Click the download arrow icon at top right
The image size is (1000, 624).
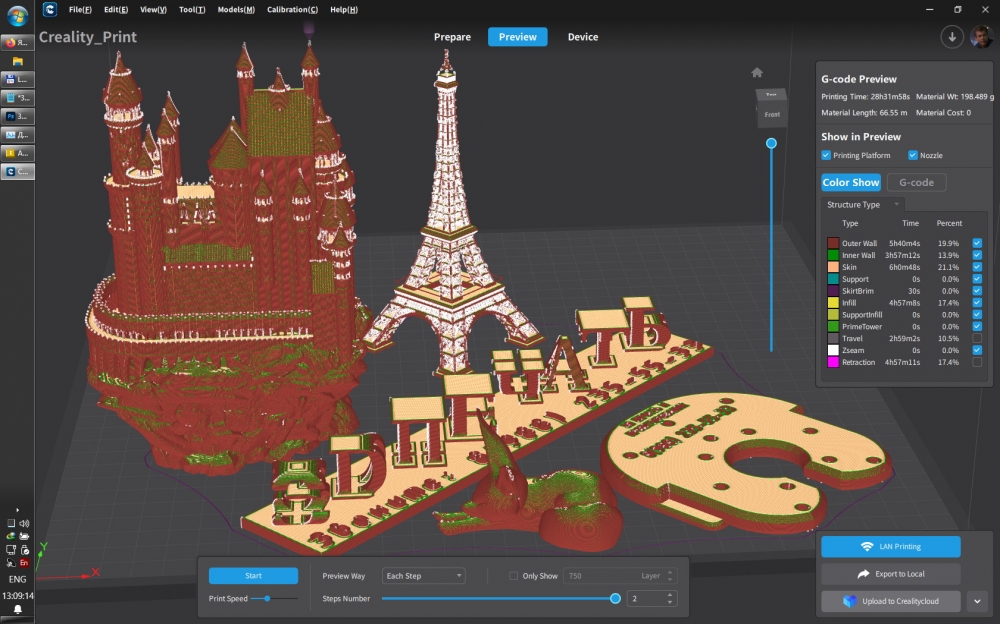(x=951, y=37)
